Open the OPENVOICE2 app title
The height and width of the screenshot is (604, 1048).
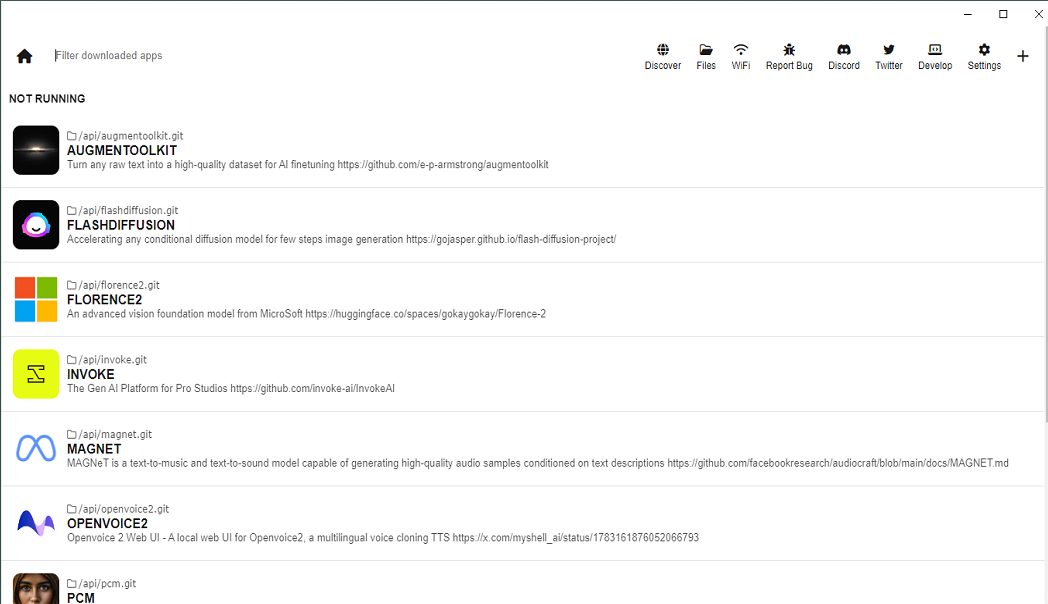coord(107,524)
